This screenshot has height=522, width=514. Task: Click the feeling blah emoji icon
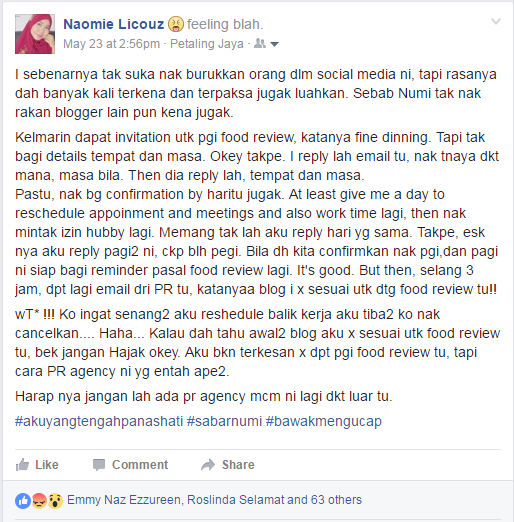pos(176,24)
